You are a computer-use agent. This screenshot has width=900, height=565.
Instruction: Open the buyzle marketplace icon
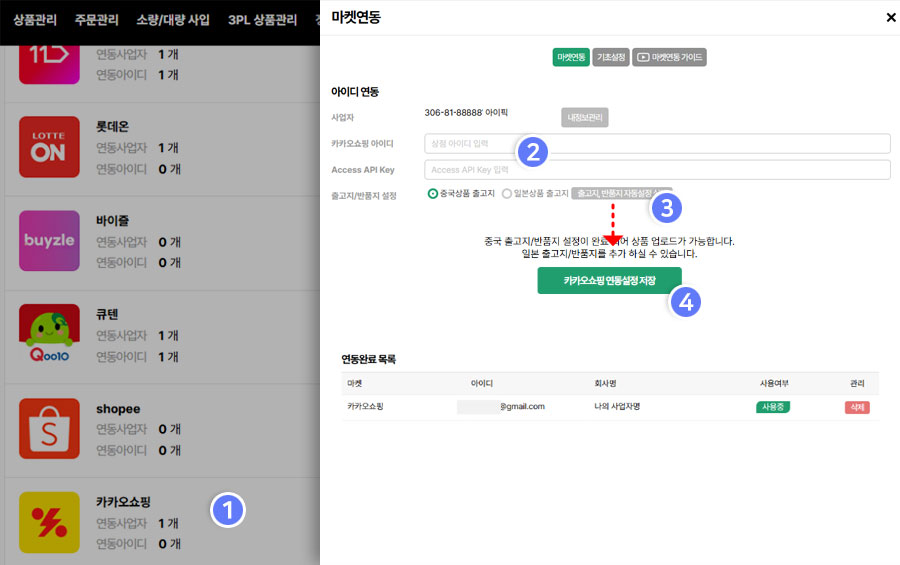49,240
